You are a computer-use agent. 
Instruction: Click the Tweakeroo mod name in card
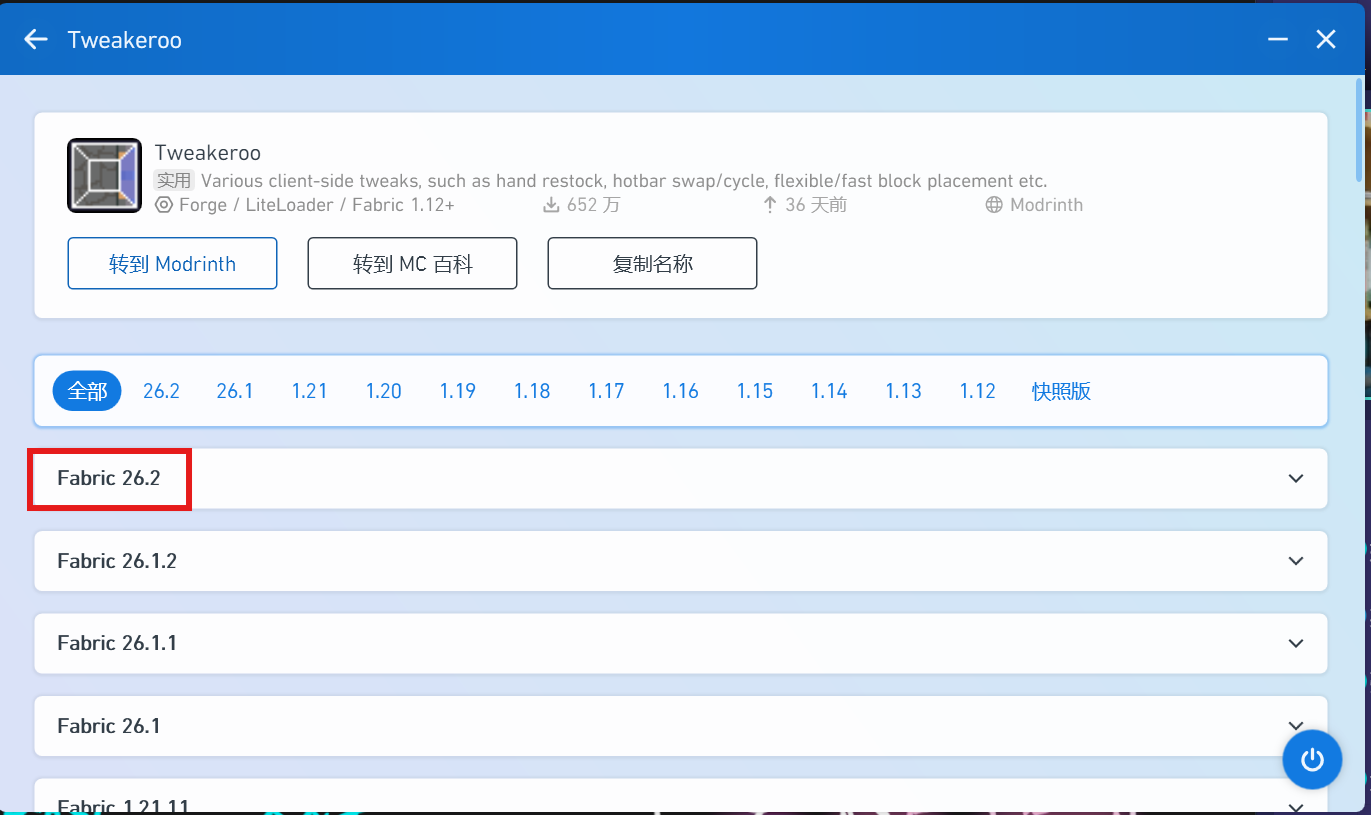click(208, 153)
